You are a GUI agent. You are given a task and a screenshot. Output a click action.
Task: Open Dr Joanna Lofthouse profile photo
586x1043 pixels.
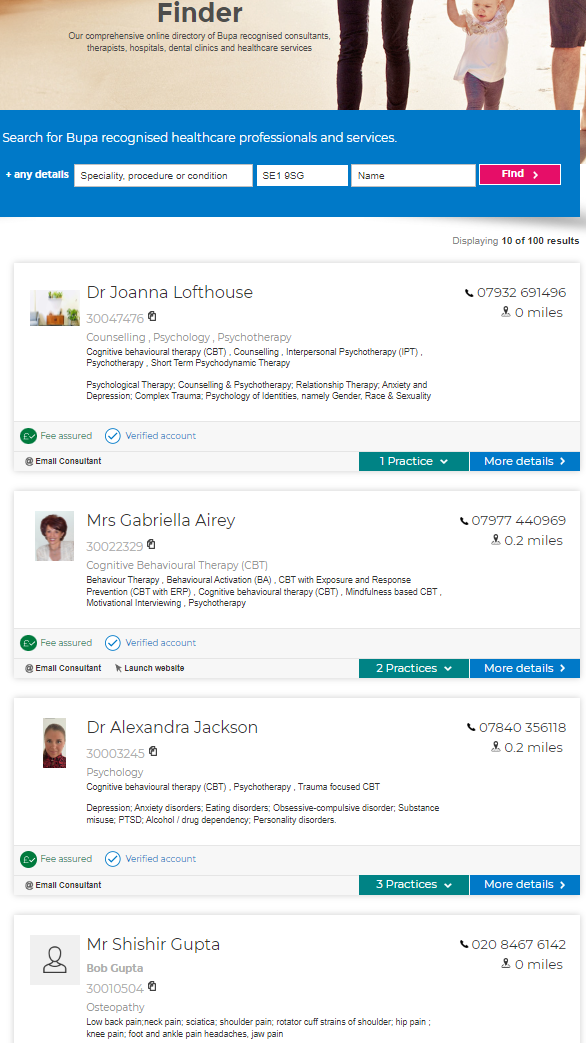[x=55, y=308]
